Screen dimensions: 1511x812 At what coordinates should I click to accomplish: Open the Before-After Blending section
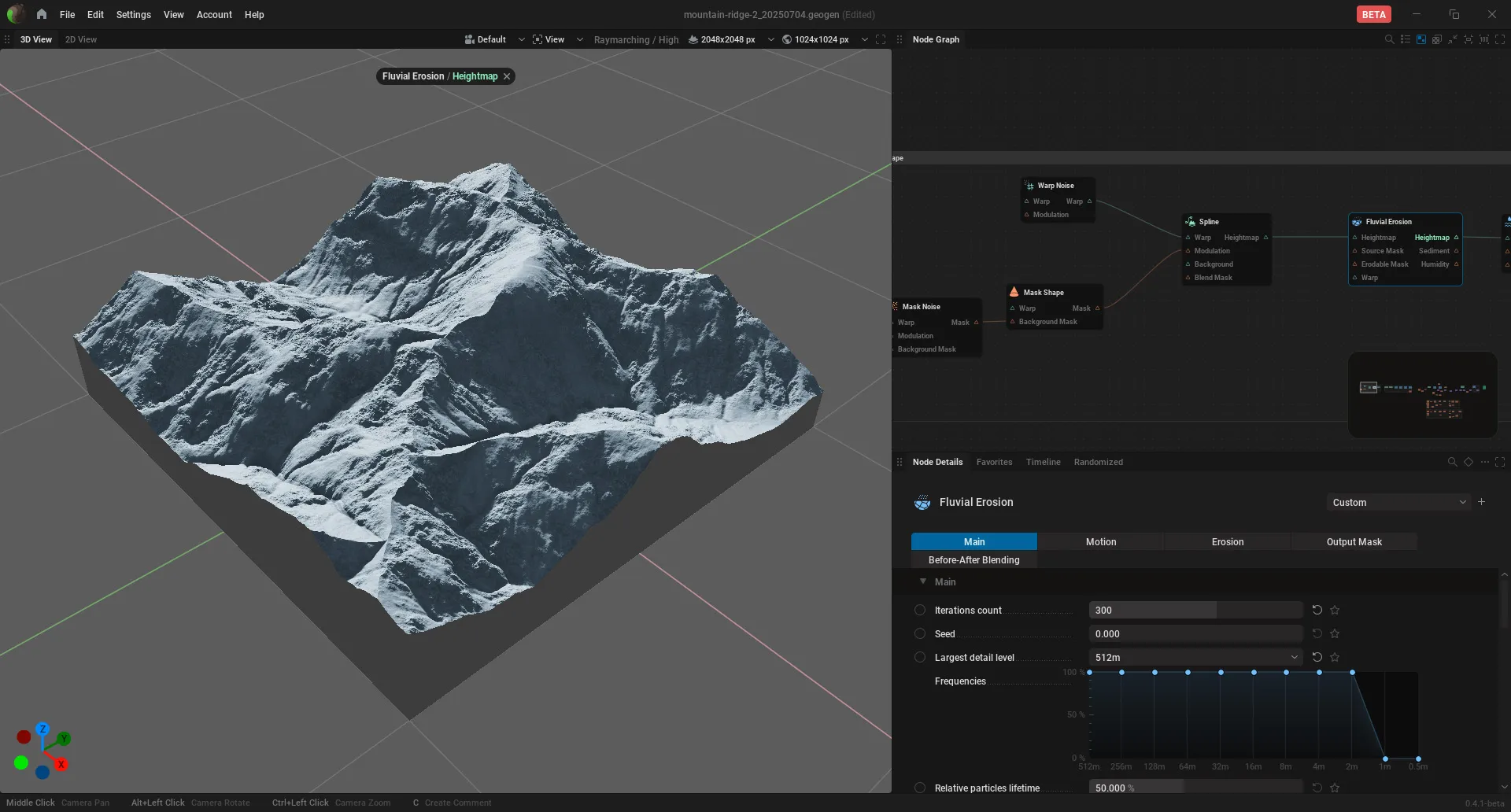[973, 559]
